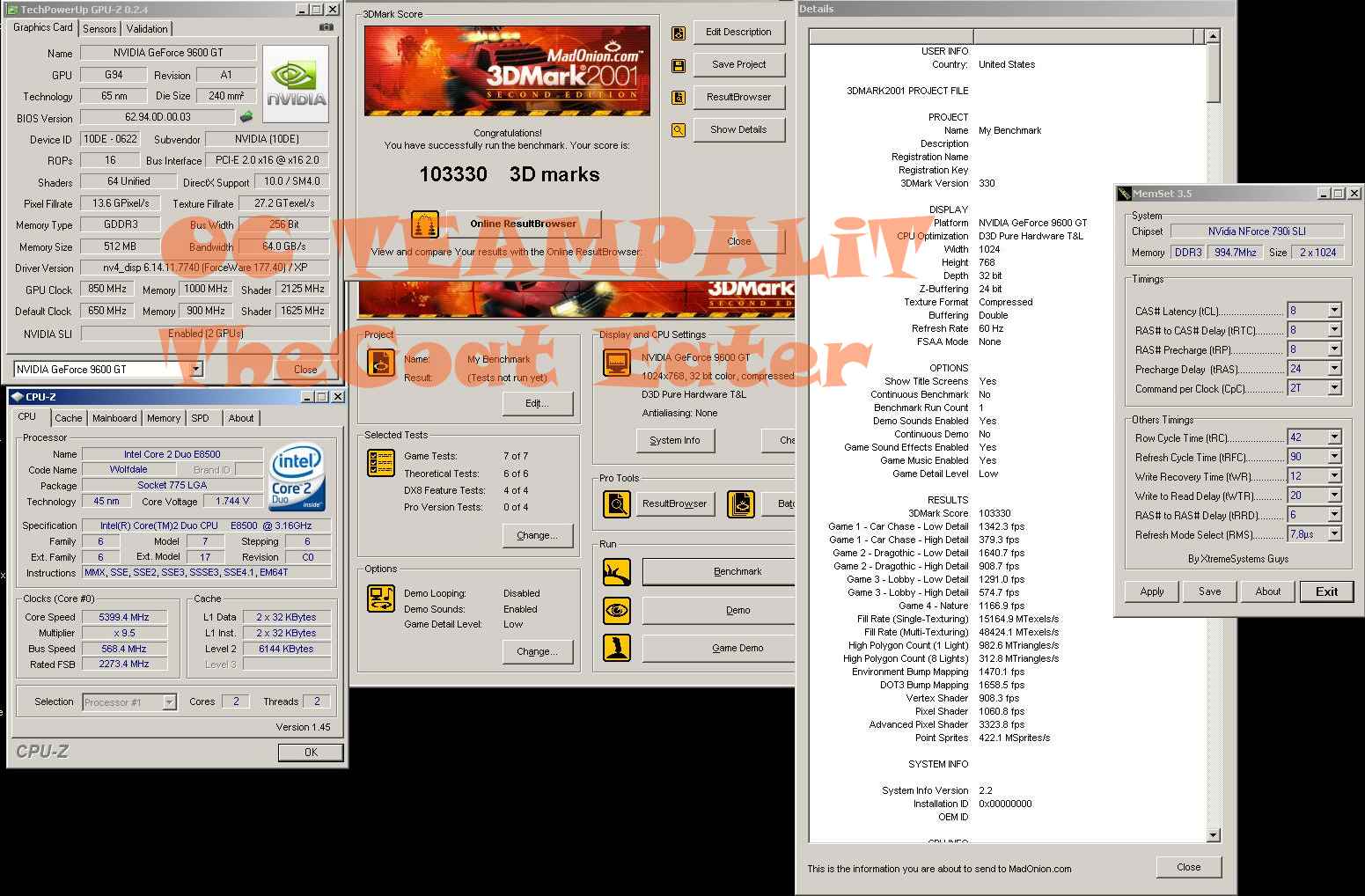Image resolution: width=1365 pixels, height=896 pixels.
Task: Click the Run Benchmark icon
Action: 617,572
